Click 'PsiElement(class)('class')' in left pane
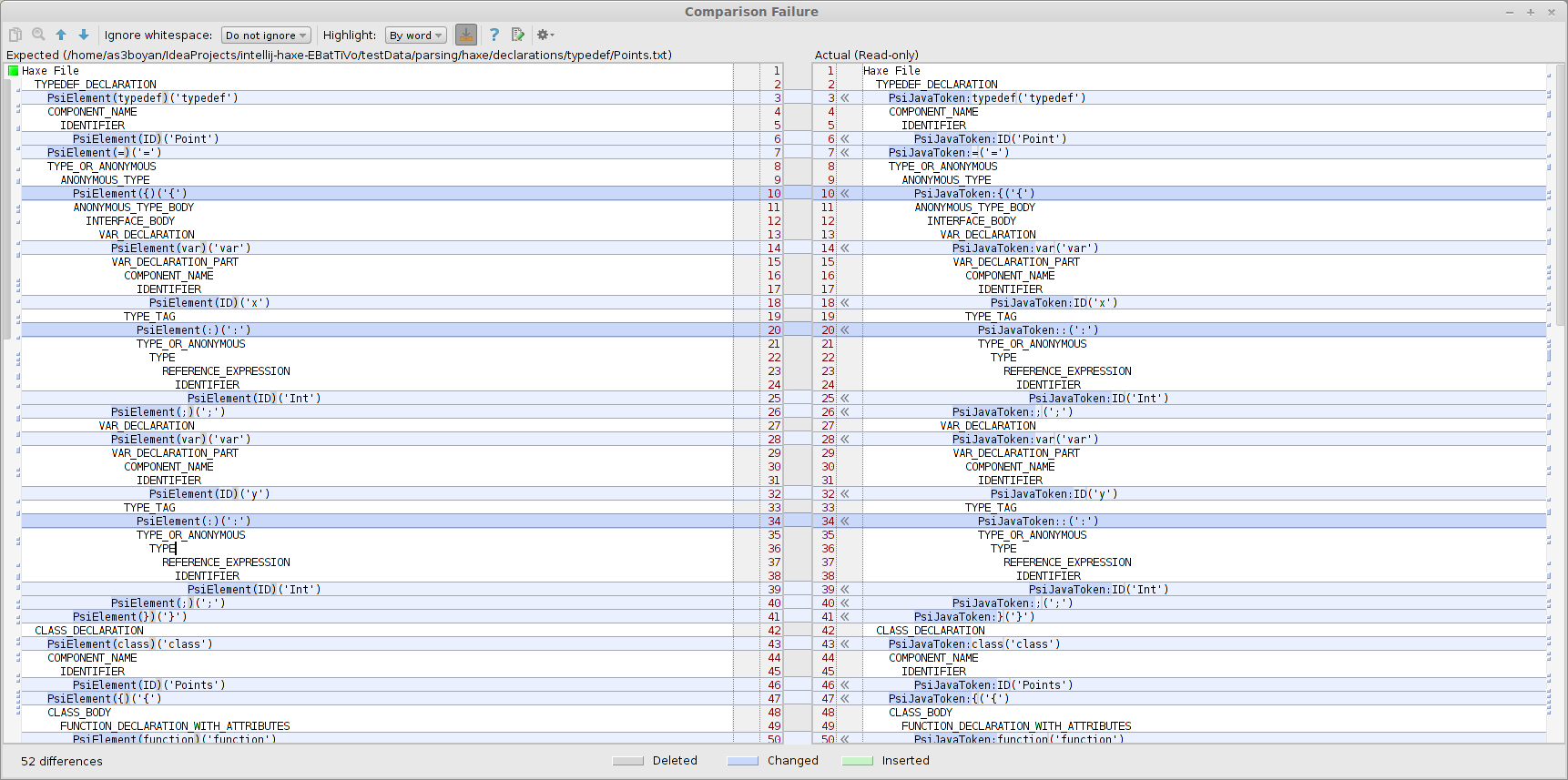 (130, 644)
